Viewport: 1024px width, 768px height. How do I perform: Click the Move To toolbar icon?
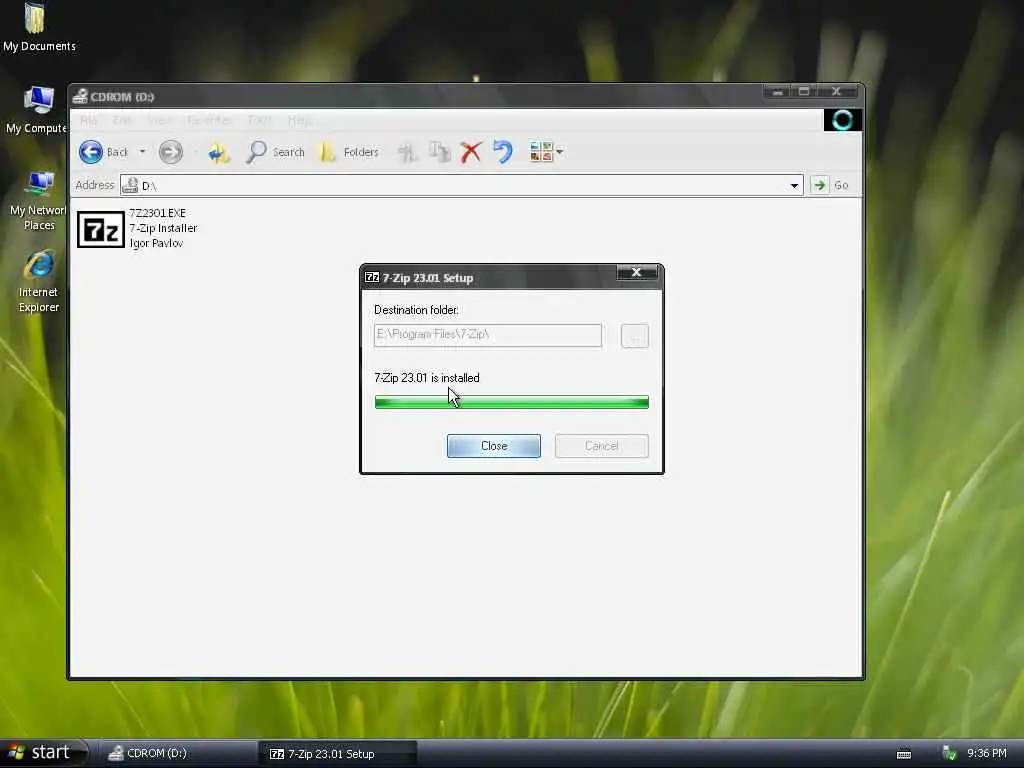pos(407,152)
